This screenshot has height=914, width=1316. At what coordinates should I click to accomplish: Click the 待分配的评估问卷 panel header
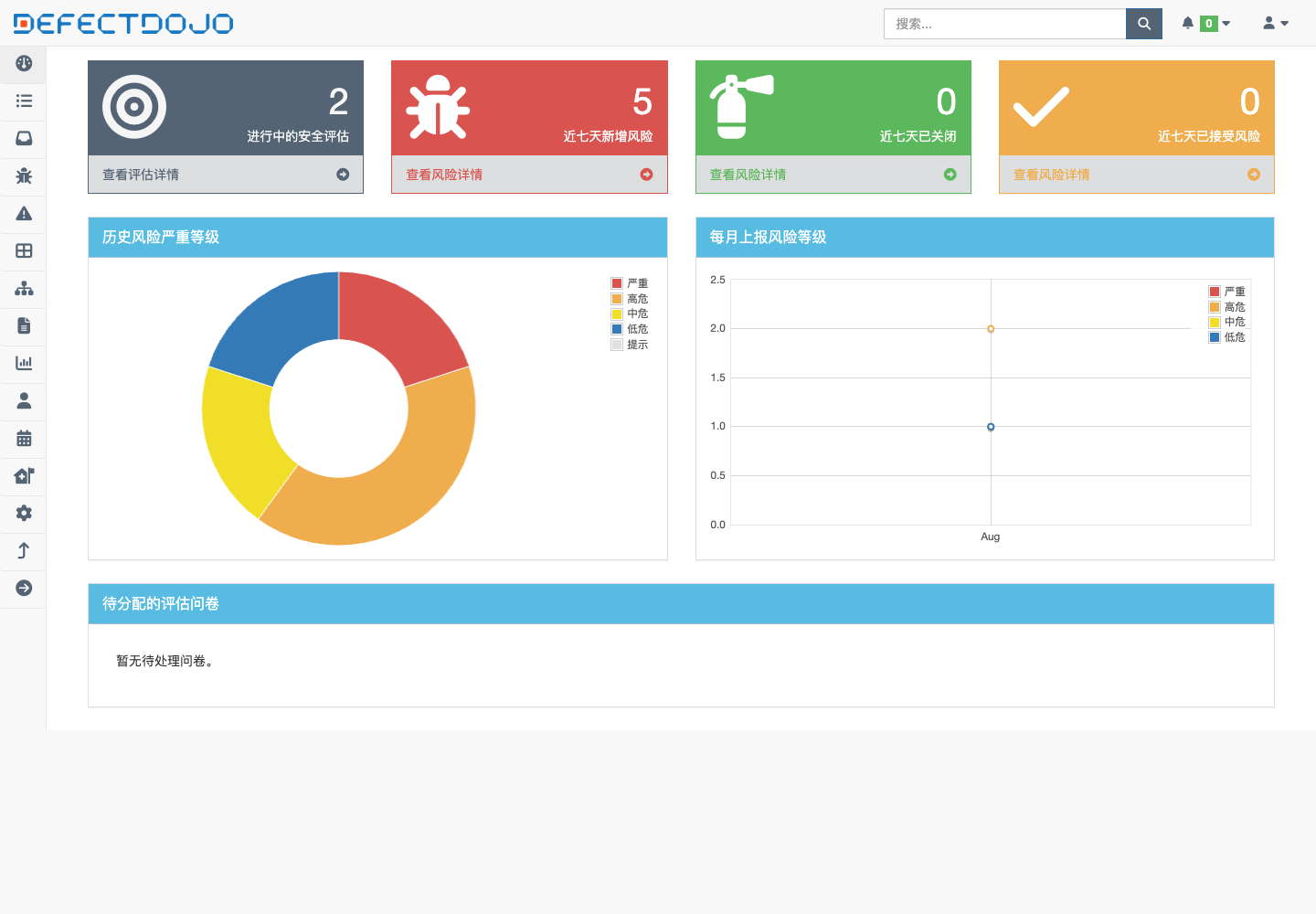click(681, 604)
